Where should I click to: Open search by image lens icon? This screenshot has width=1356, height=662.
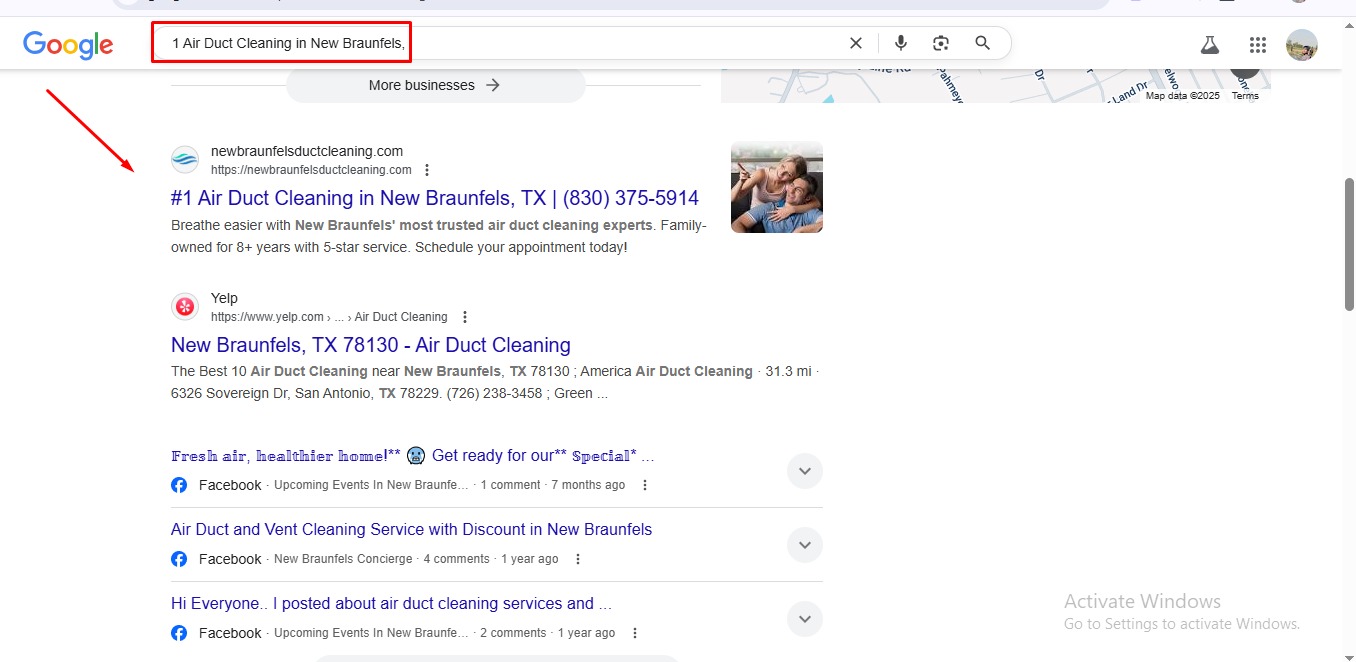point(941,43)
